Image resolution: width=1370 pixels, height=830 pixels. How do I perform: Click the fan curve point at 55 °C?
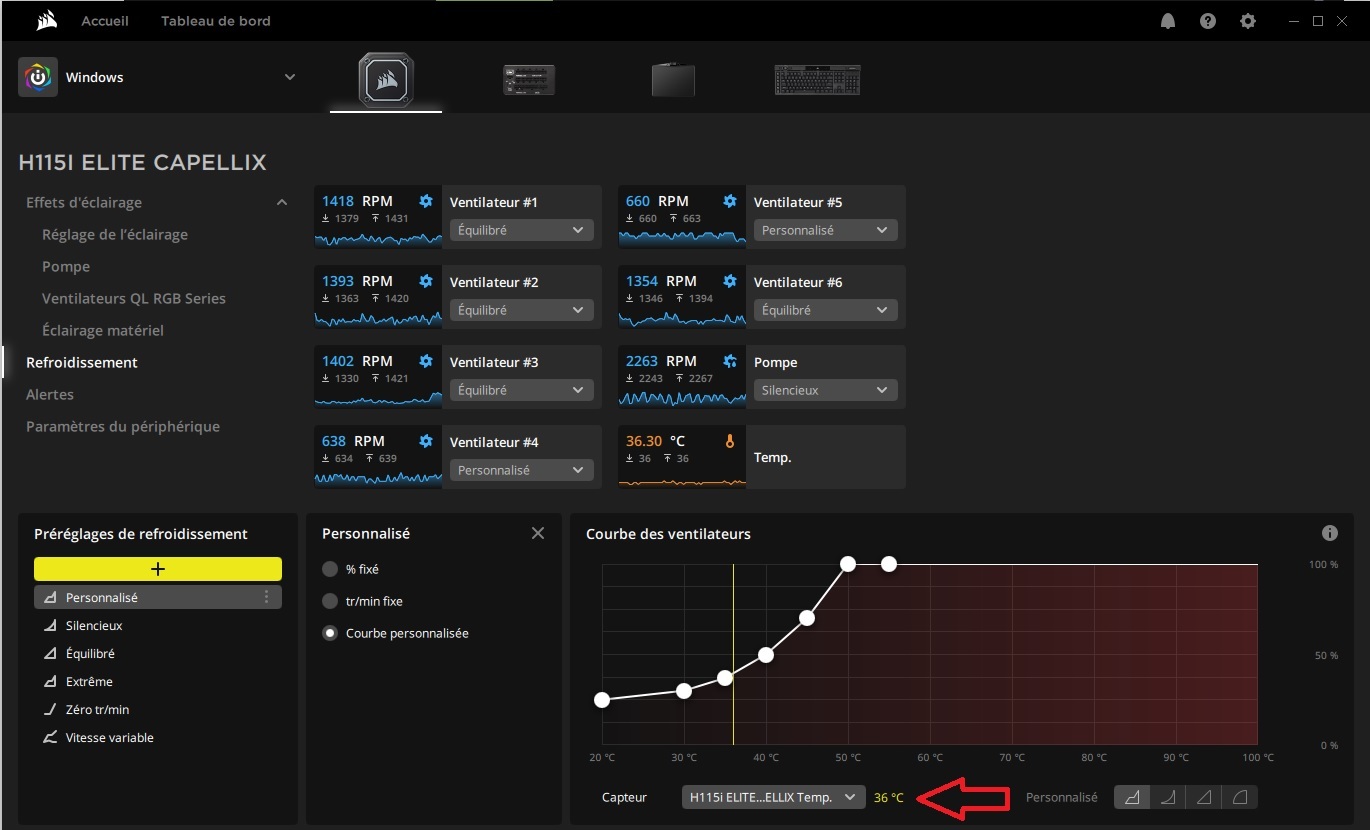(889, 564)
